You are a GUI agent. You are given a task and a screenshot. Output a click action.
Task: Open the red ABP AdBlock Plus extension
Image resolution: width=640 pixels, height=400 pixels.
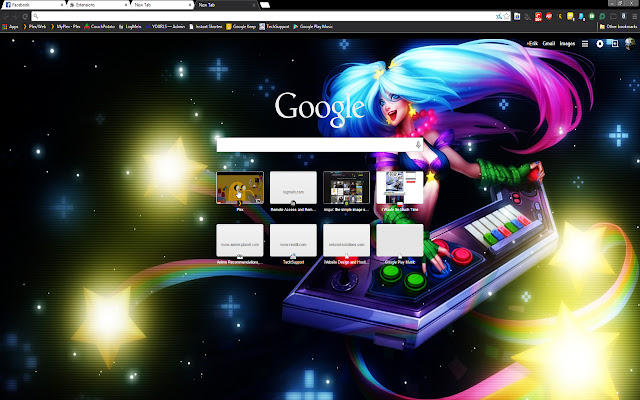pos(549,16)
